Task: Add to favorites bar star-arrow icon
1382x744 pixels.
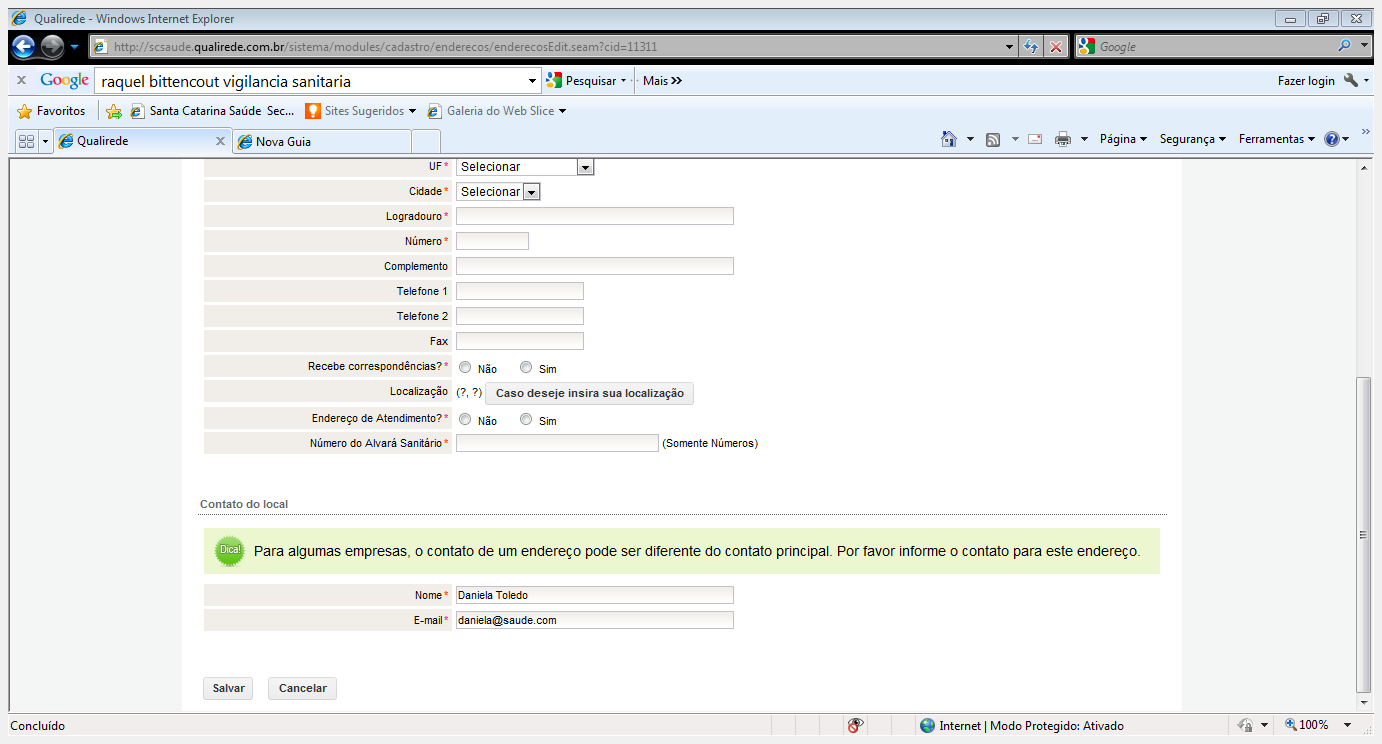Action: pyautogui.click(x=114, y=111)
